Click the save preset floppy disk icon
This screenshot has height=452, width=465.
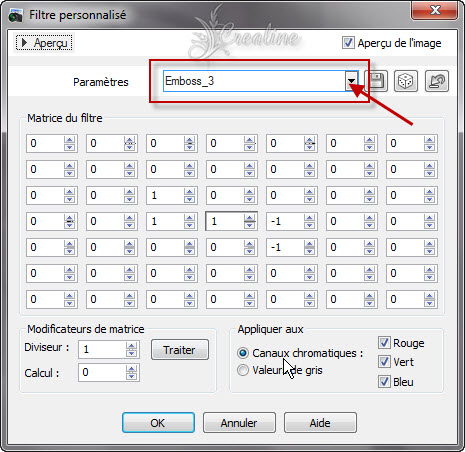click(376, 81)
